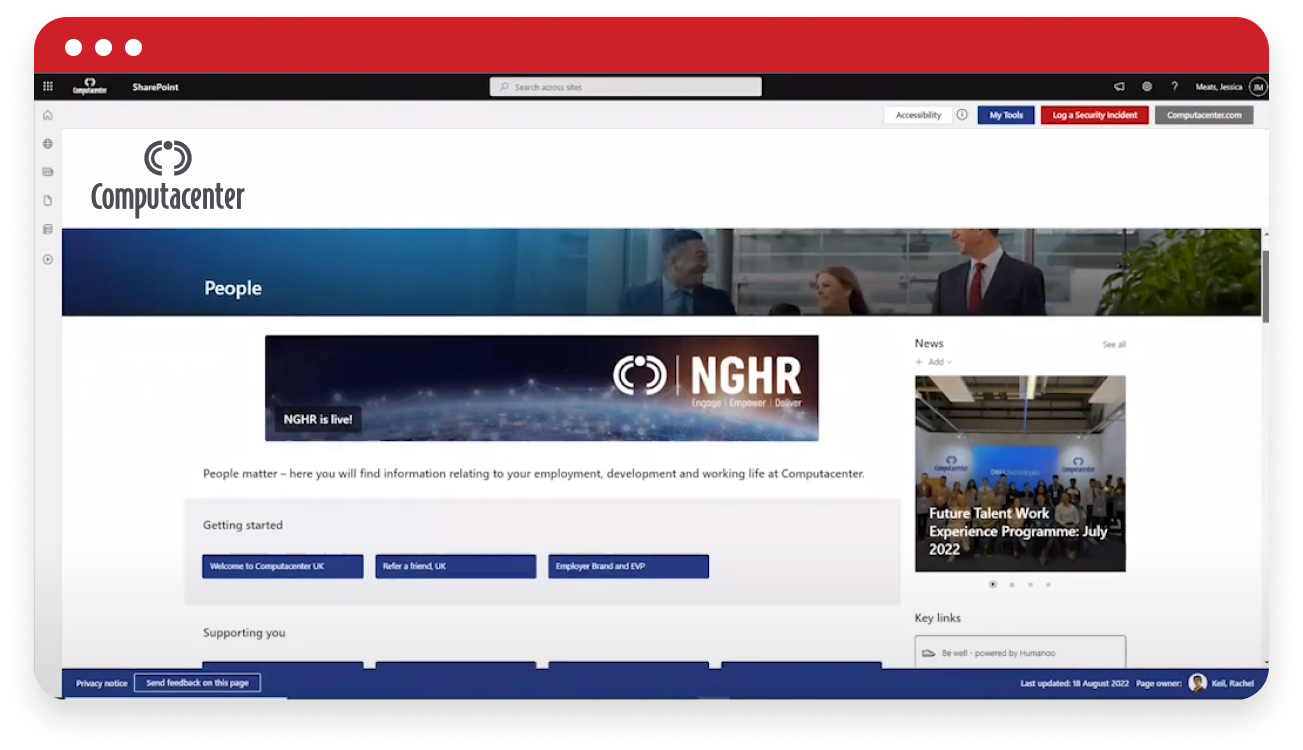This screenshot has height=750, width=1303.
Task: Open the Help question mark icon
Action: pos(1174,87)
